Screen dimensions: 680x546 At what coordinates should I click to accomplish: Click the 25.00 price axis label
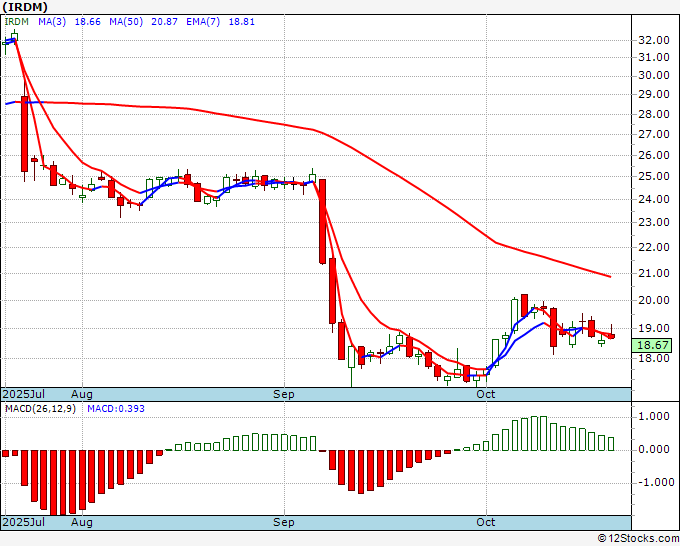click(x=654, y=177)
